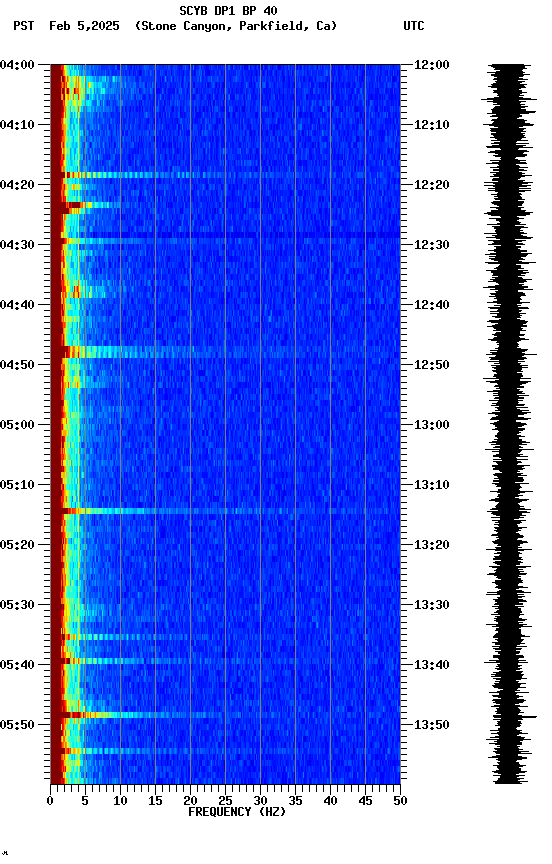
Task: Click the 'FREQUENCY (HZ)' axis title
Action: click(237, 812)
